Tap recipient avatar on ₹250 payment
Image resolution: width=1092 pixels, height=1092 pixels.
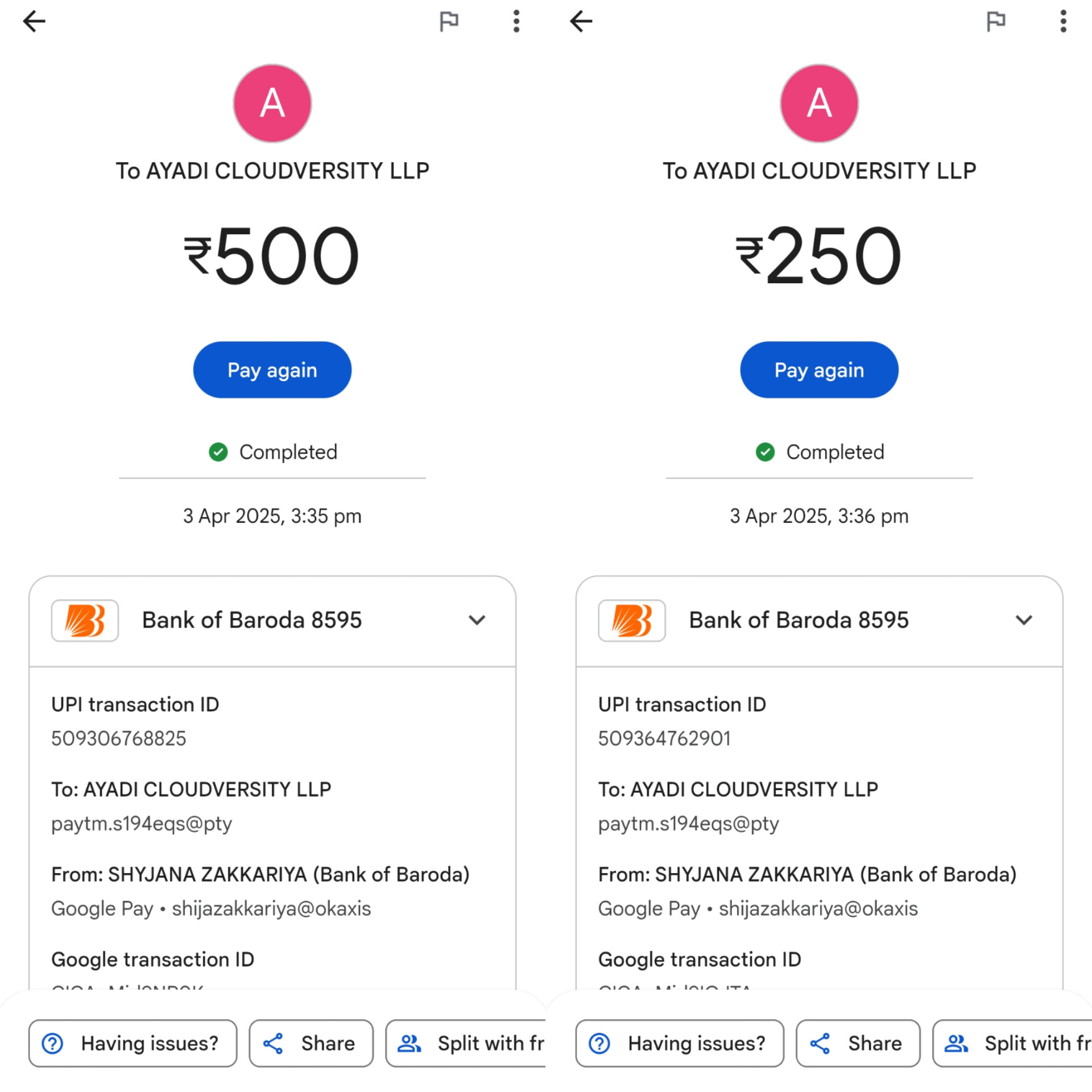[x=819, y=103]
